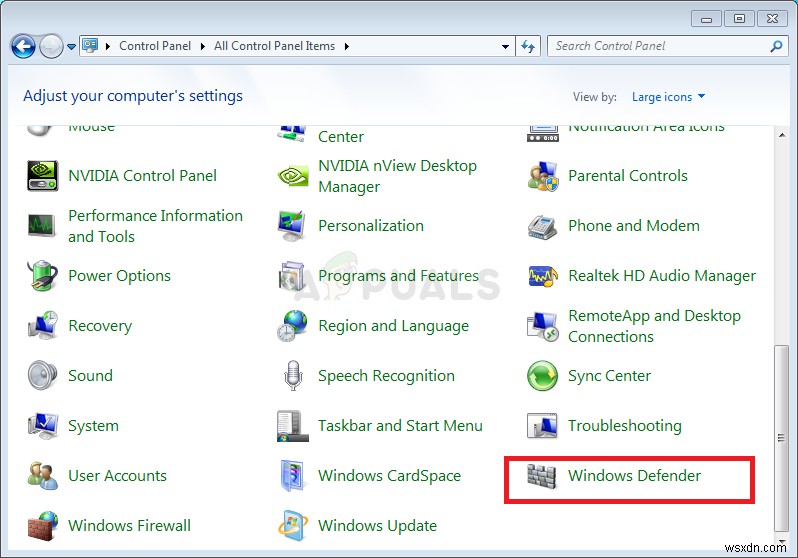Open the 'Realtek HD Audio Manager' link

point(662,275)
